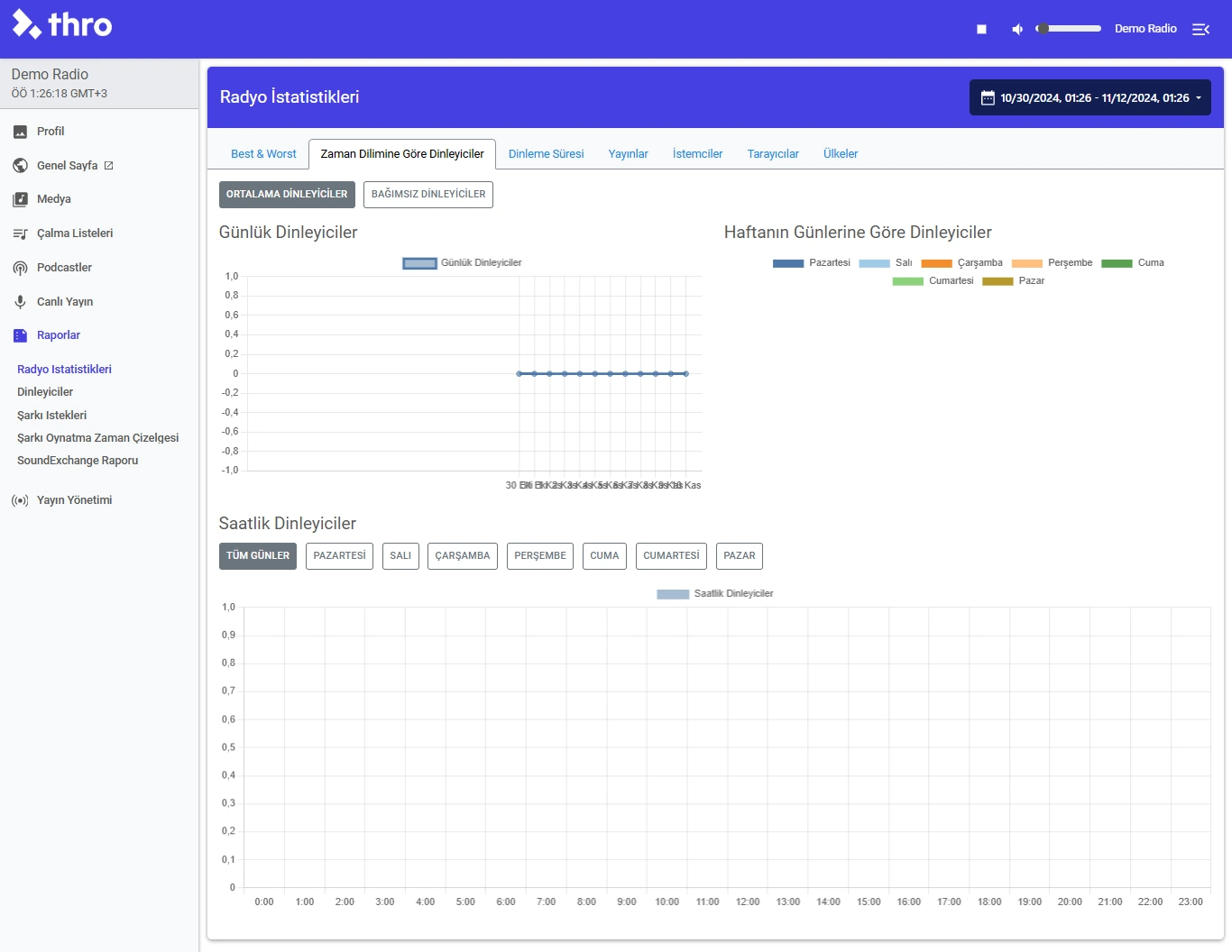Open the date range picker dropdown
1232x952 pixels.
(x=1090, y=97)
